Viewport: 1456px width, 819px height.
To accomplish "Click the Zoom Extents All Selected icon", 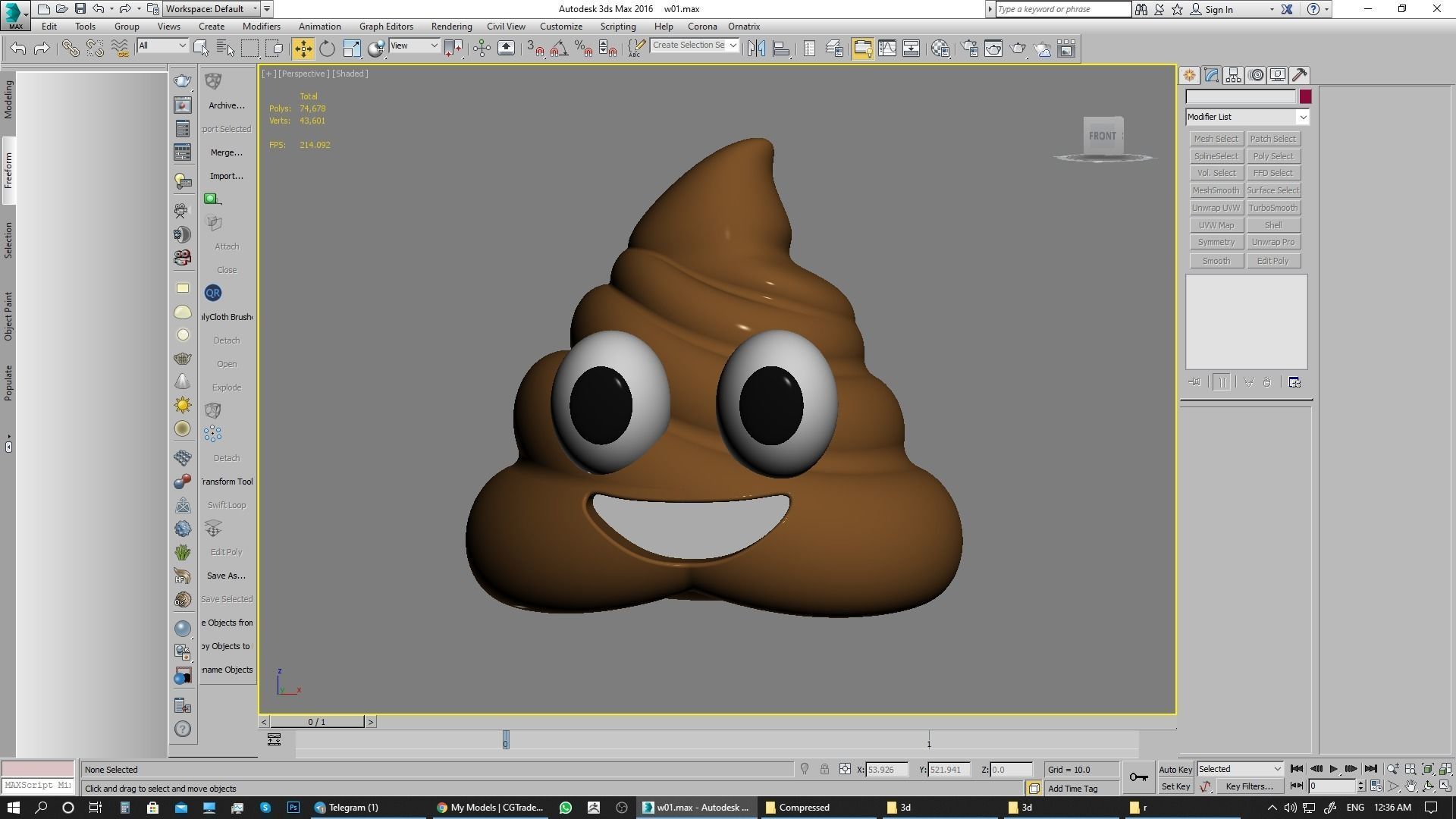I will click(x=1445, y=769).
